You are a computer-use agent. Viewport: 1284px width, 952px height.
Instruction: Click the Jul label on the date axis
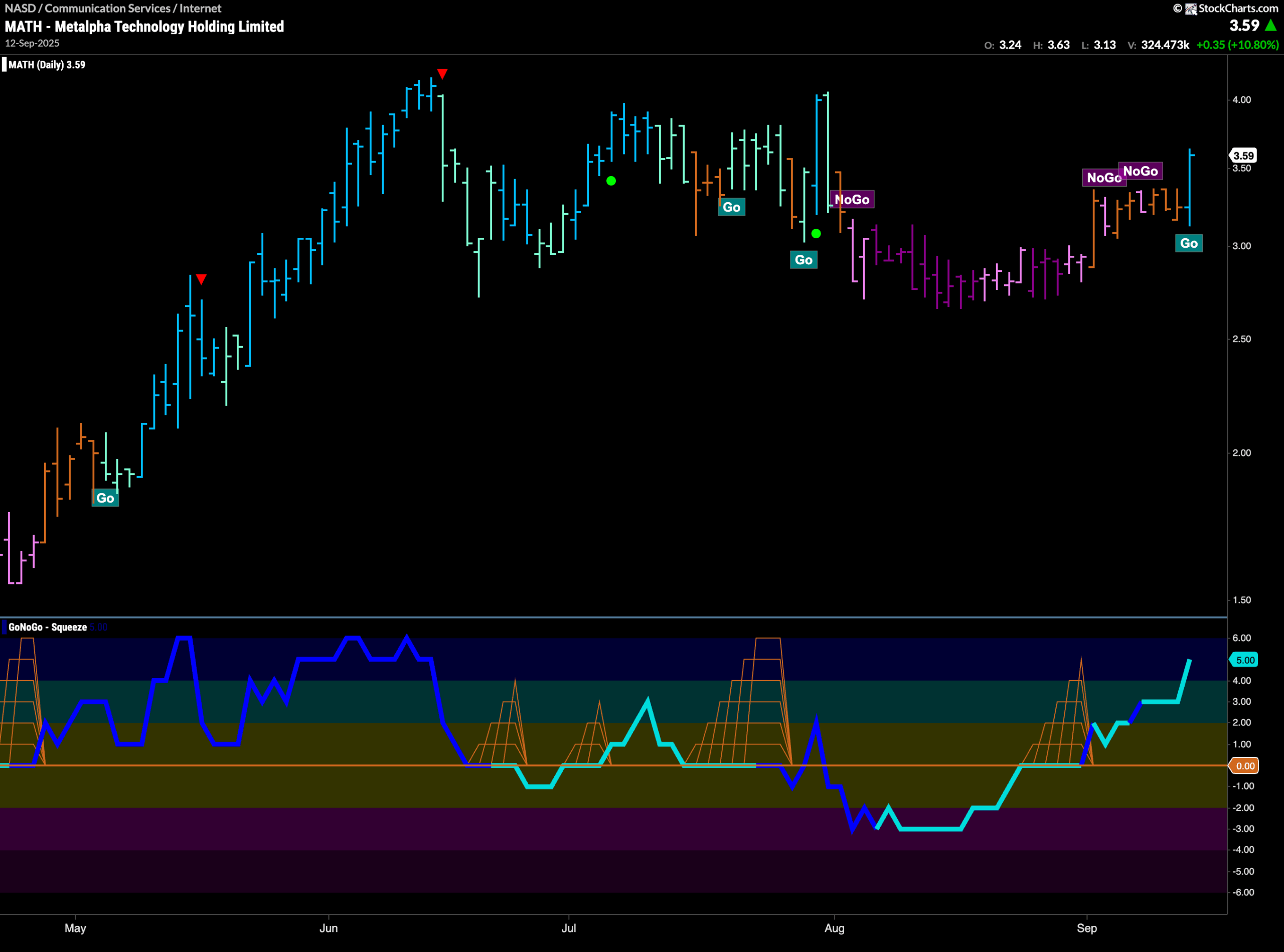pyautogui.click(x=569, y=928)
